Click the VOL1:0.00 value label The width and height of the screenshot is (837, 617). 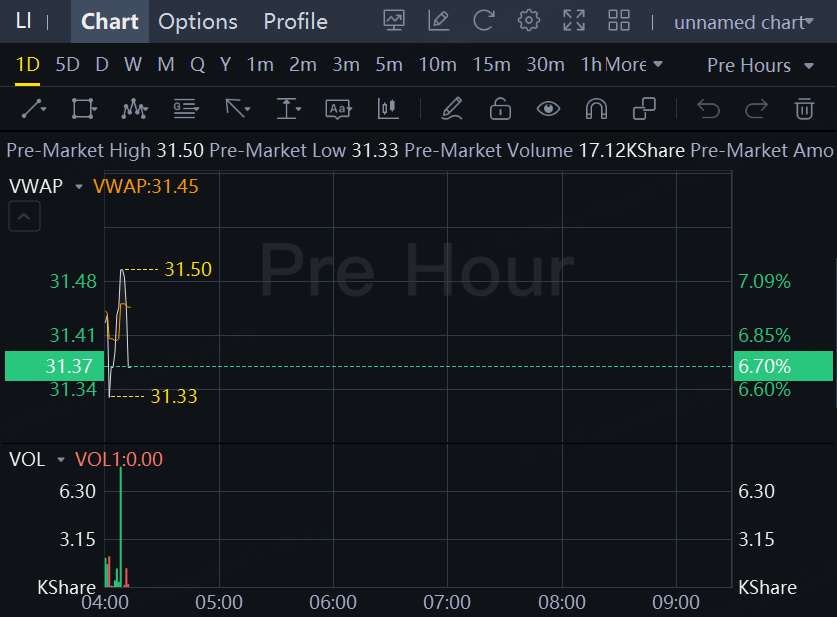tap(119, 460)
